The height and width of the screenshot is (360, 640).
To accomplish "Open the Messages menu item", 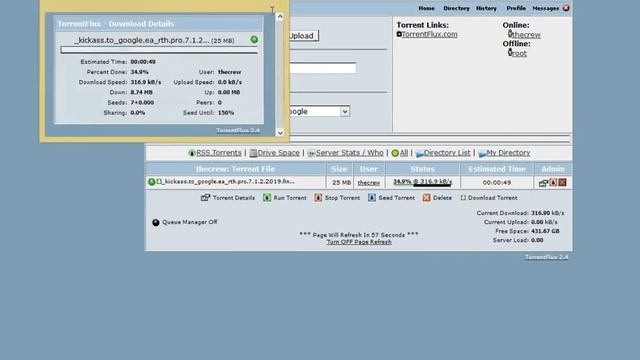I will (x=546, y=8).
